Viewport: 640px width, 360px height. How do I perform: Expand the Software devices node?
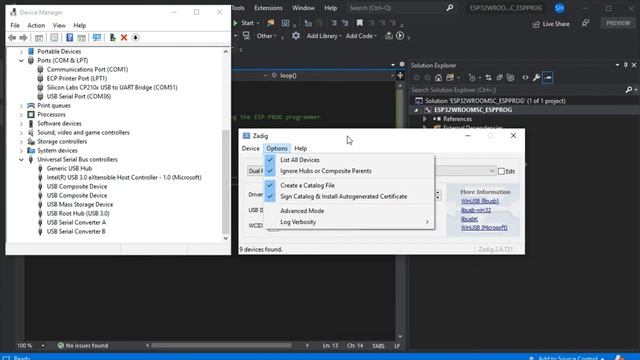click(x=21, y=124)
